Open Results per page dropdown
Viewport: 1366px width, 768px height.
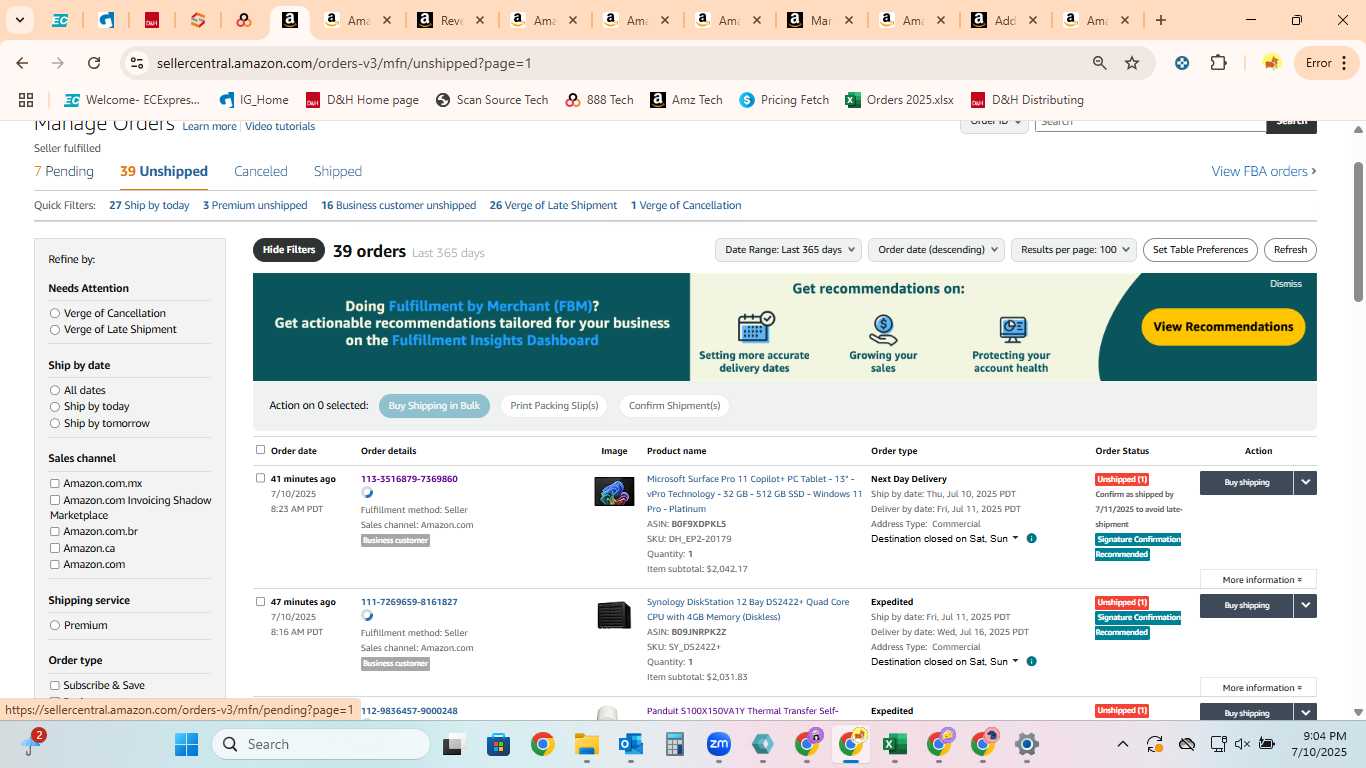pos(1074,250)
